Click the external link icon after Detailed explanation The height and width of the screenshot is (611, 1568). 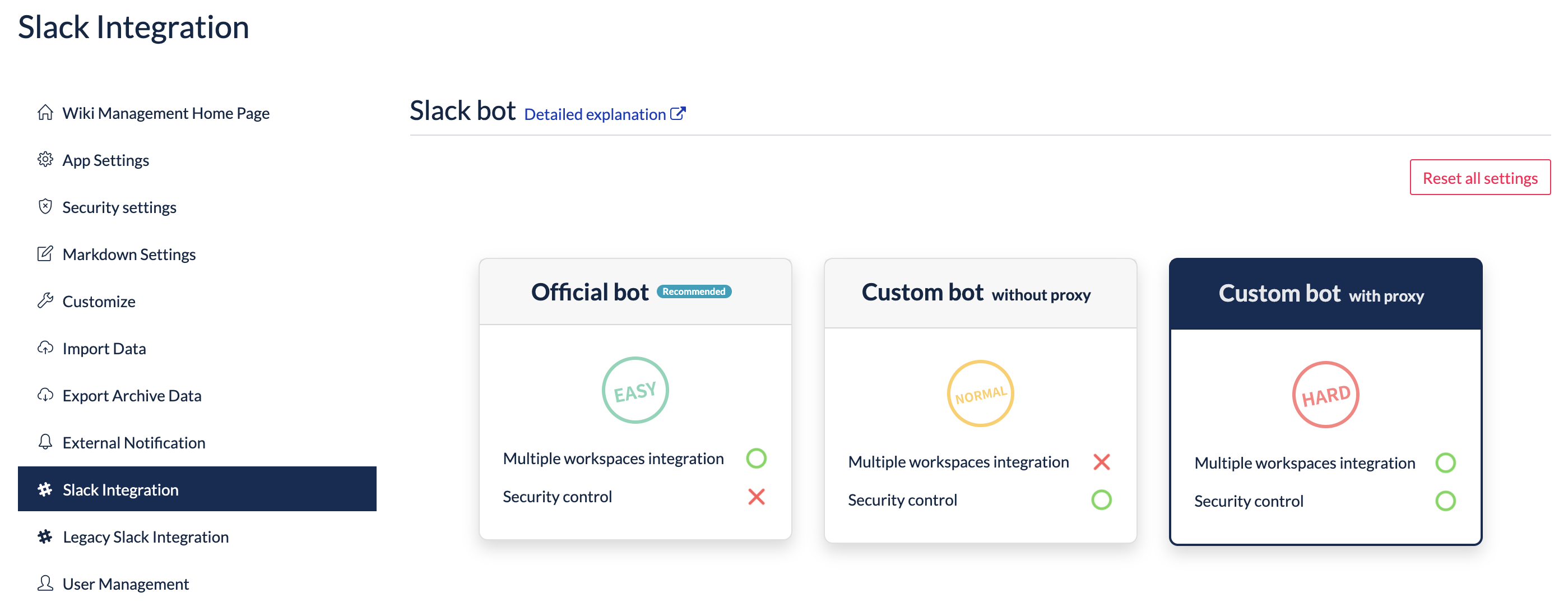pyautogui.click(x=678, y=114)
